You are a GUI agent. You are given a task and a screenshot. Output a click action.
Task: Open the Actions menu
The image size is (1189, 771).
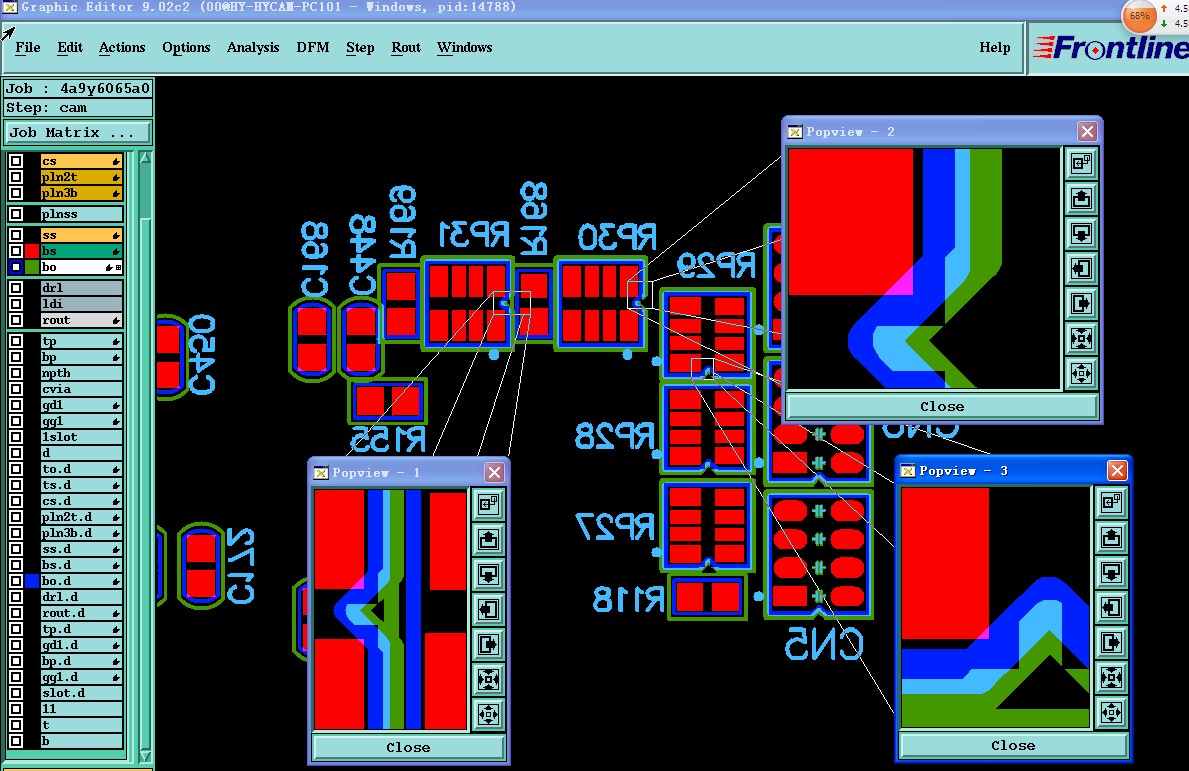pyautogui.click(x=122, y=47)
